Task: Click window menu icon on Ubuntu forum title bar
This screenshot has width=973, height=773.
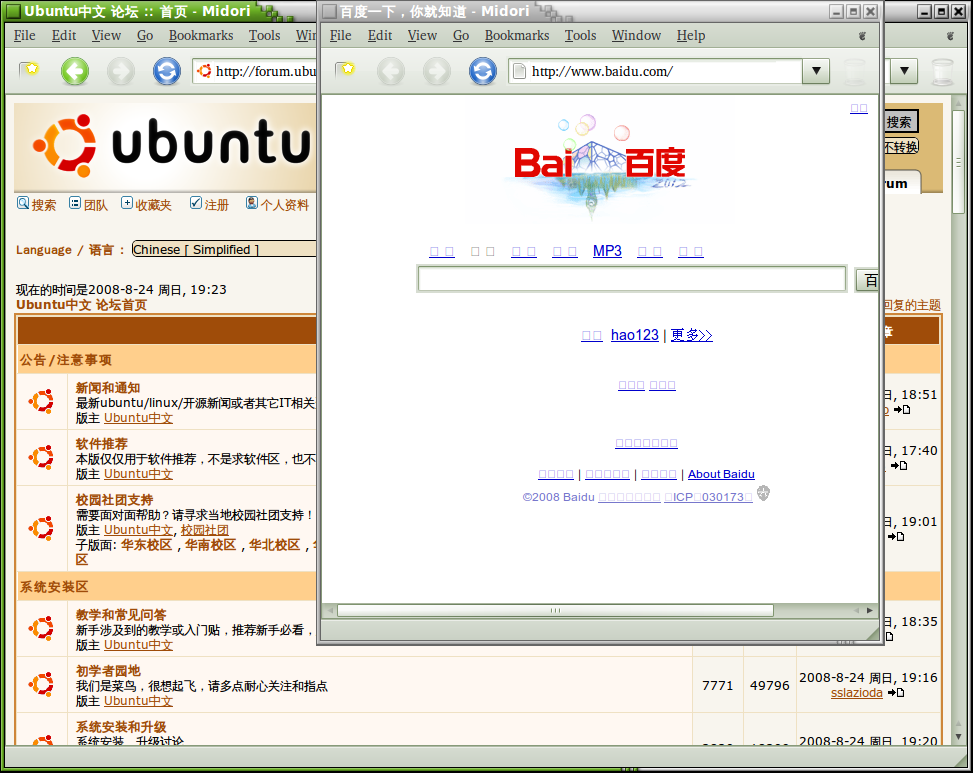Action: pos(14,11)
